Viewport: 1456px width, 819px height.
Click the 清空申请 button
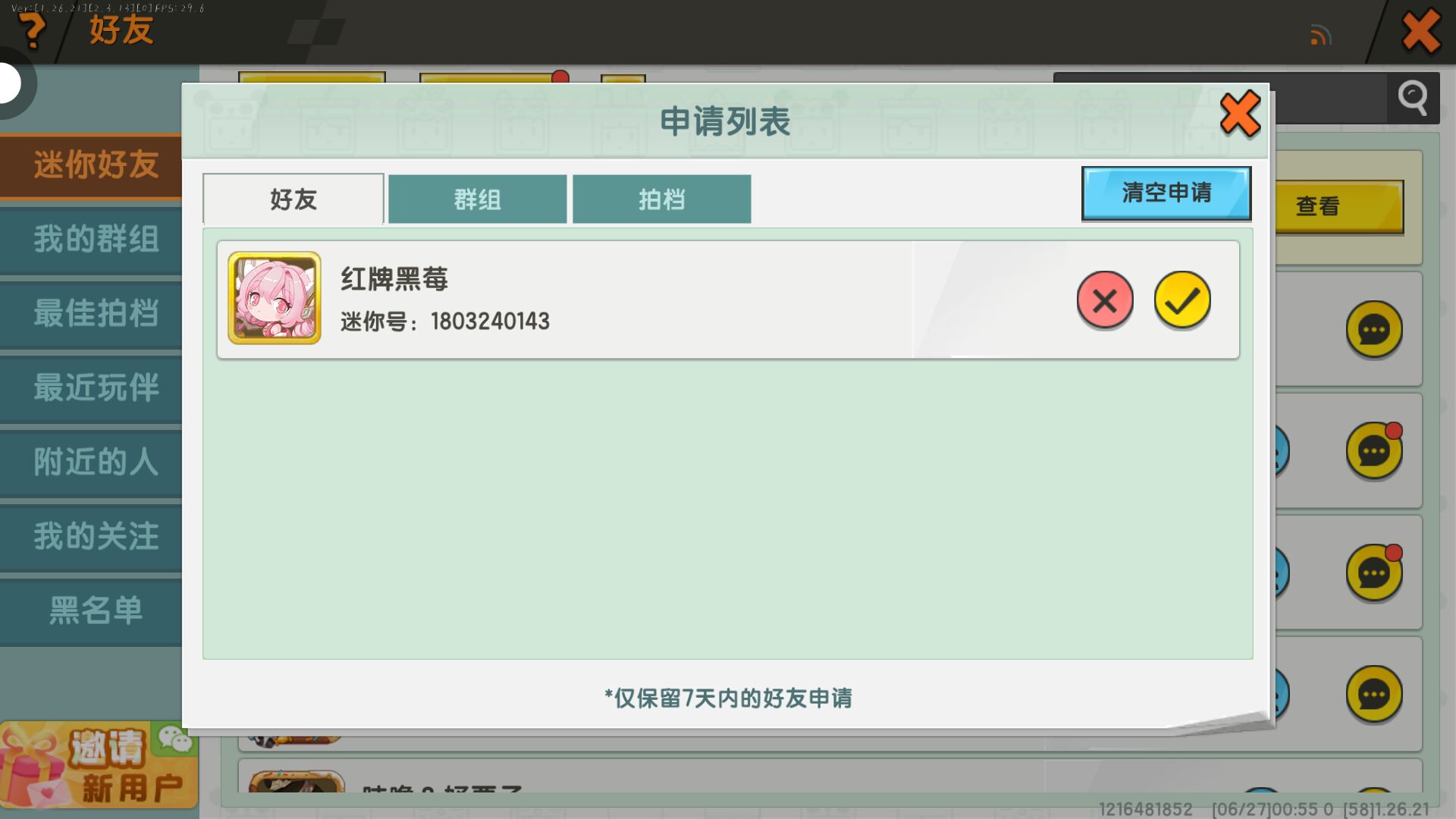[x=1166, y=193]
